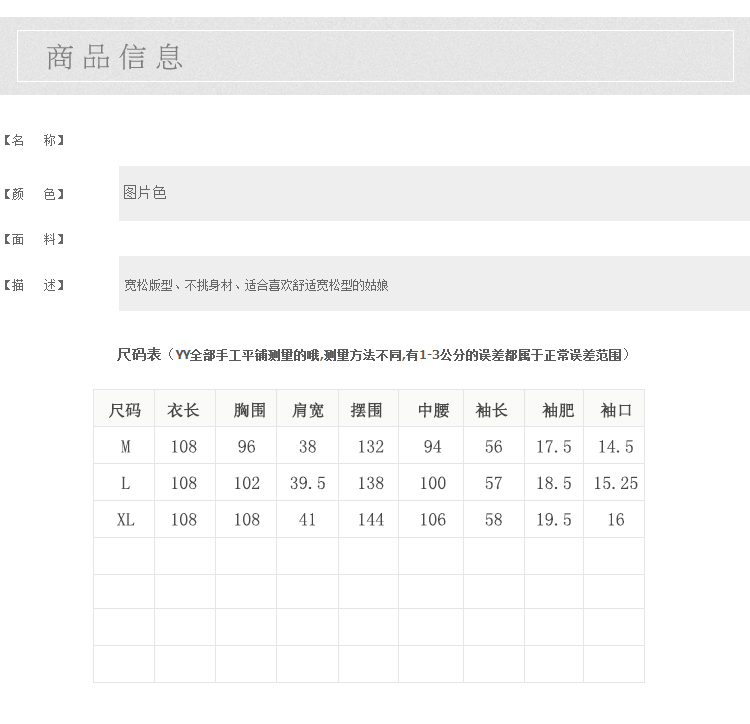Click the 肩宽 column header

[x=308, y=410]
